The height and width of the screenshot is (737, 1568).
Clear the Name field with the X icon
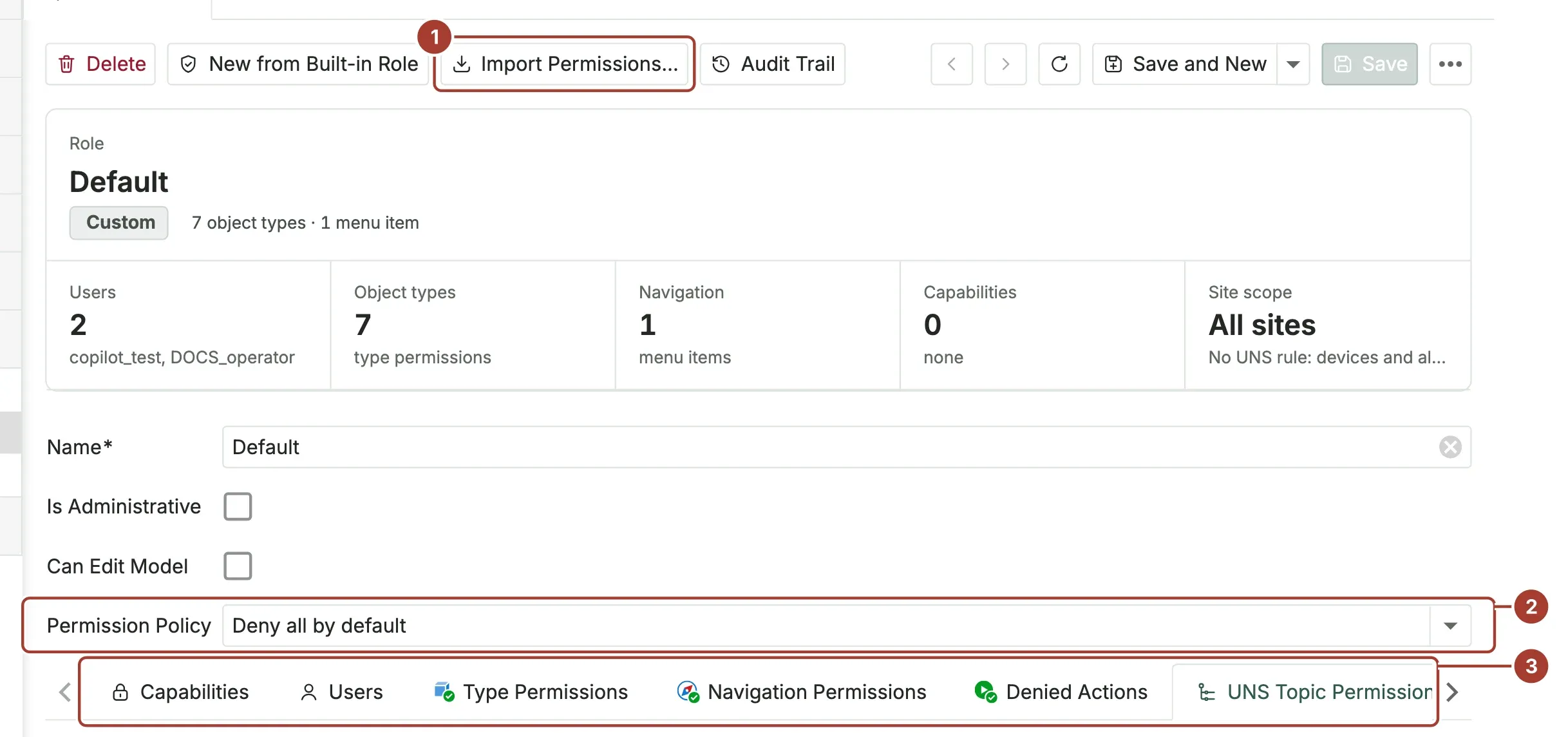click(1450, 447)
